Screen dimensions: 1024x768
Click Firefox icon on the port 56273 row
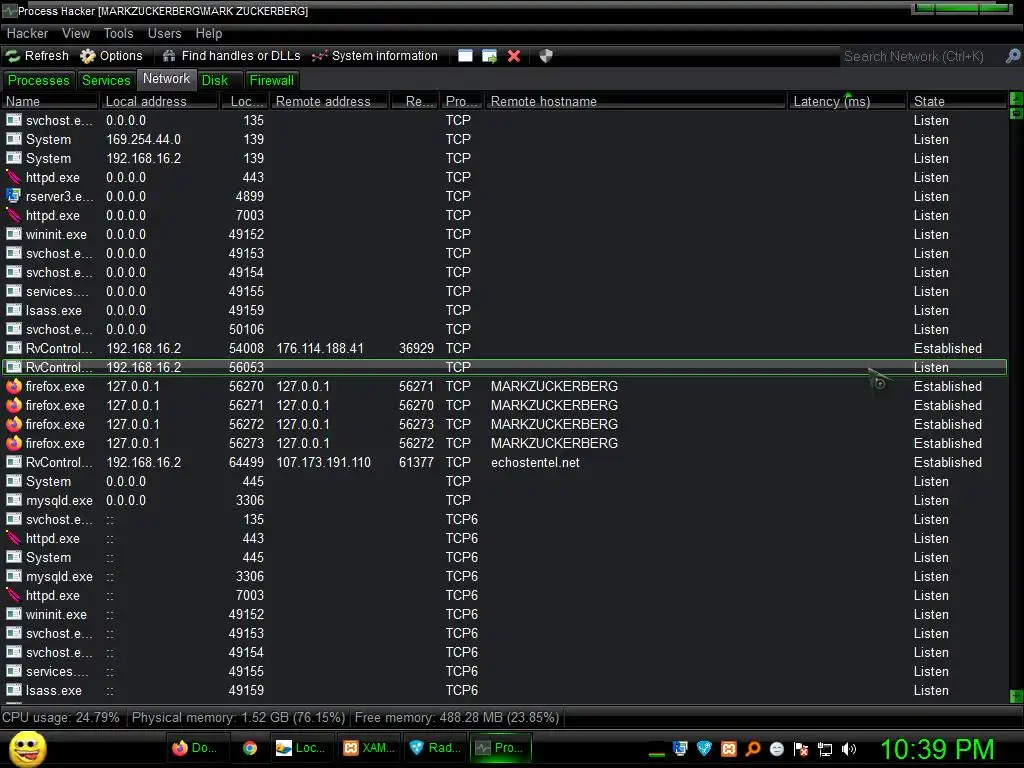(x=14, y=443)
